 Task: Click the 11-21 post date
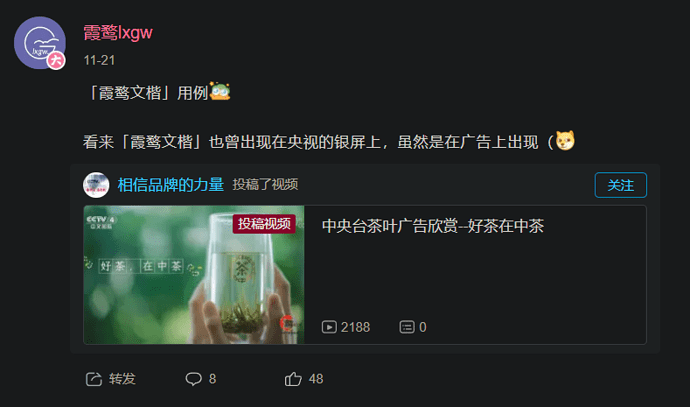99,60
